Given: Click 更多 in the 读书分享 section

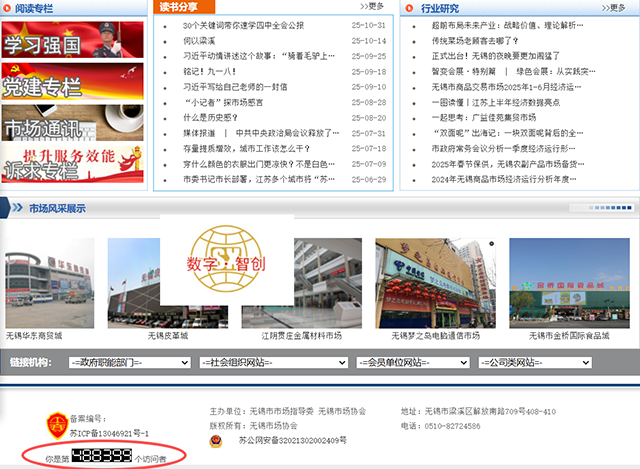Looking at the screenshot, I should 371,7.
